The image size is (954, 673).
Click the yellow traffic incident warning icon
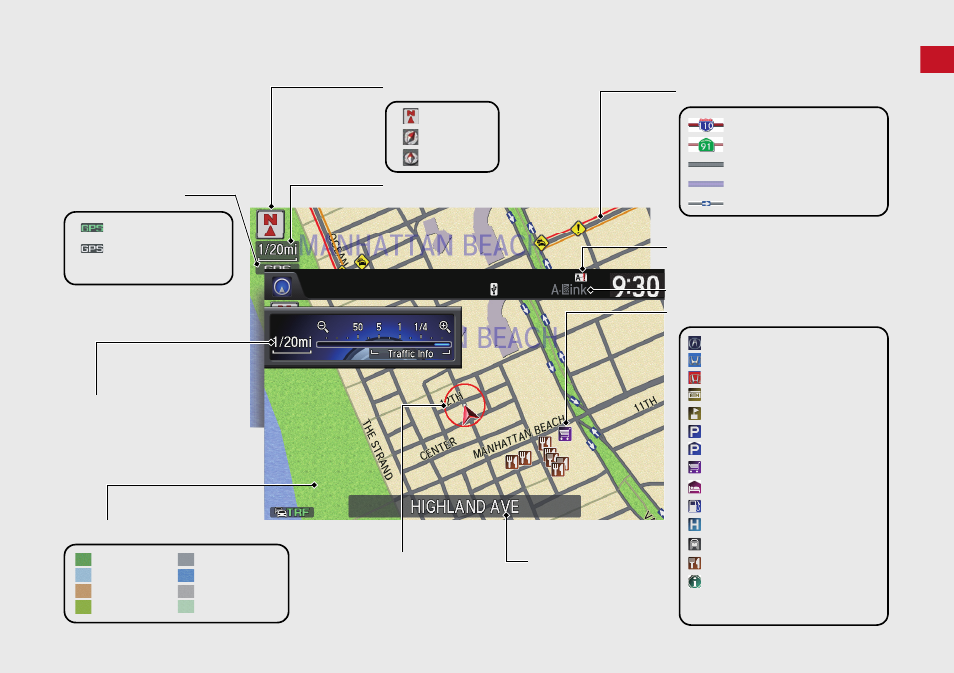pyautogui.click(x=578, y=229)
